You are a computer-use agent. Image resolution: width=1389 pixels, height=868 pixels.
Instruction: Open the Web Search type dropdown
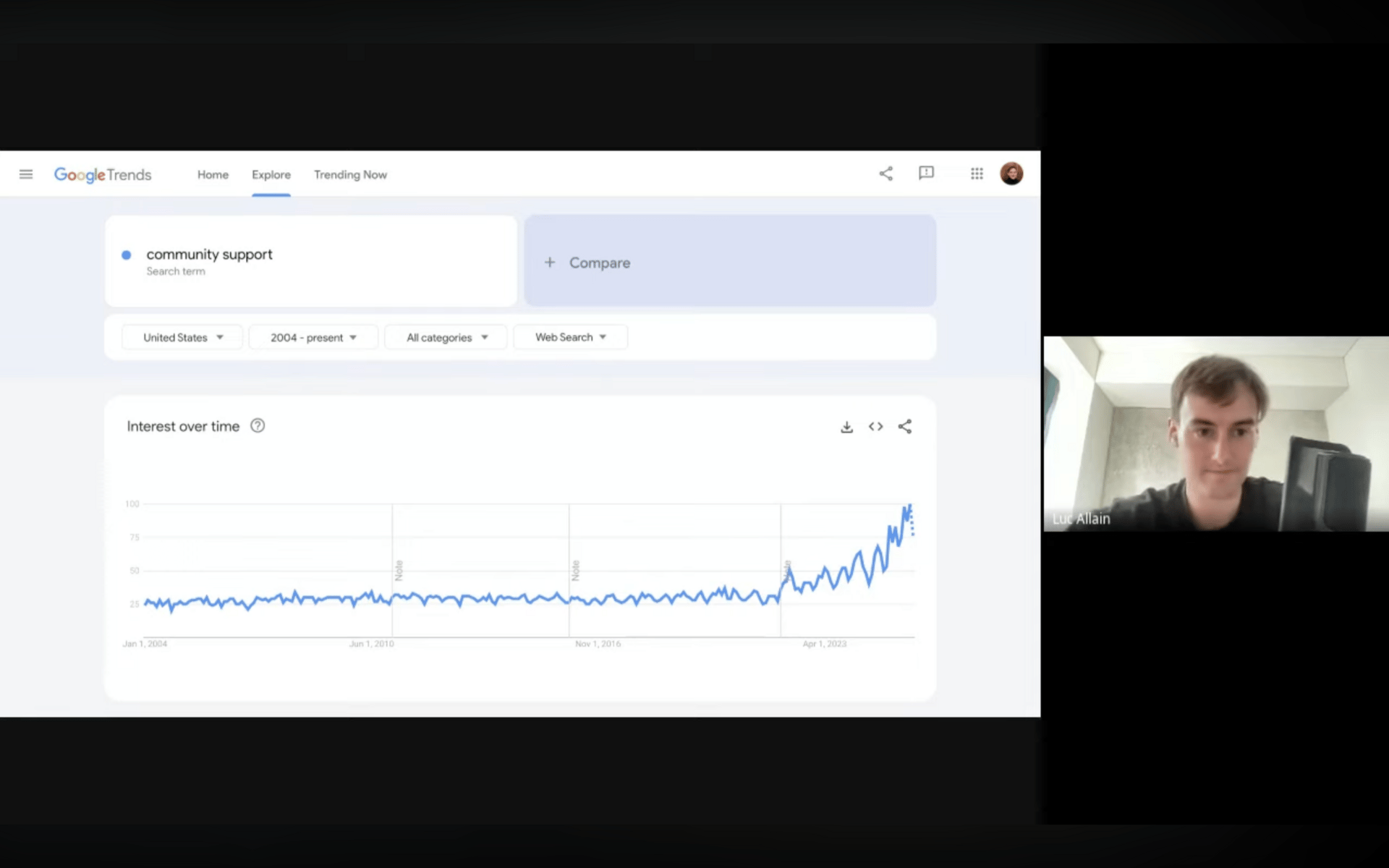(570, 338)
